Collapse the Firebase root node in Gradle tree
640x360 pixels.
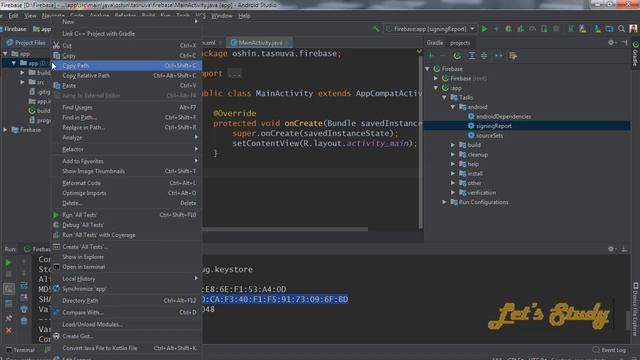(x=427, y=69)
